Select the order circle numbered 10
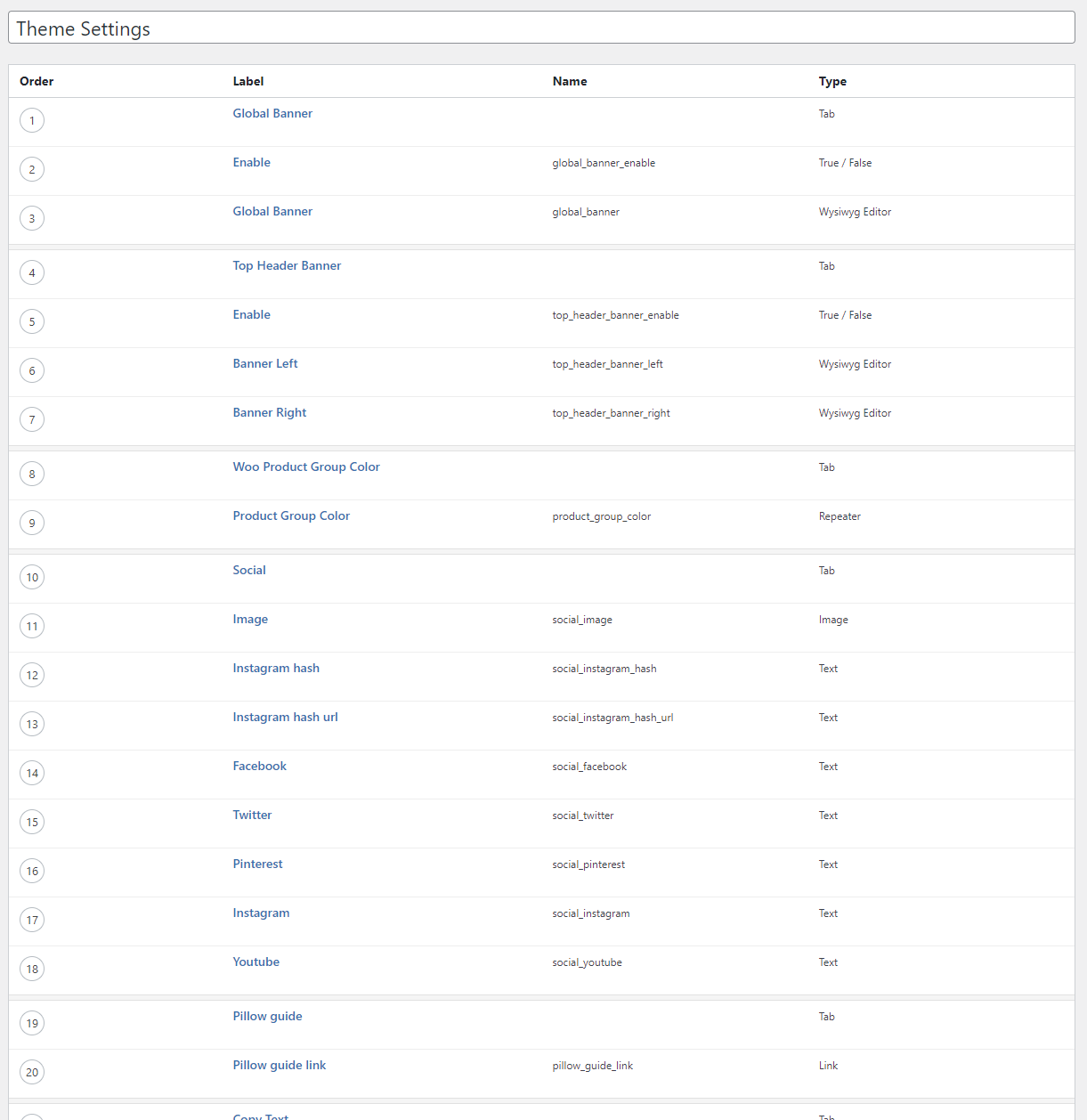The image size is (1087, 1120). click(32, 577)
